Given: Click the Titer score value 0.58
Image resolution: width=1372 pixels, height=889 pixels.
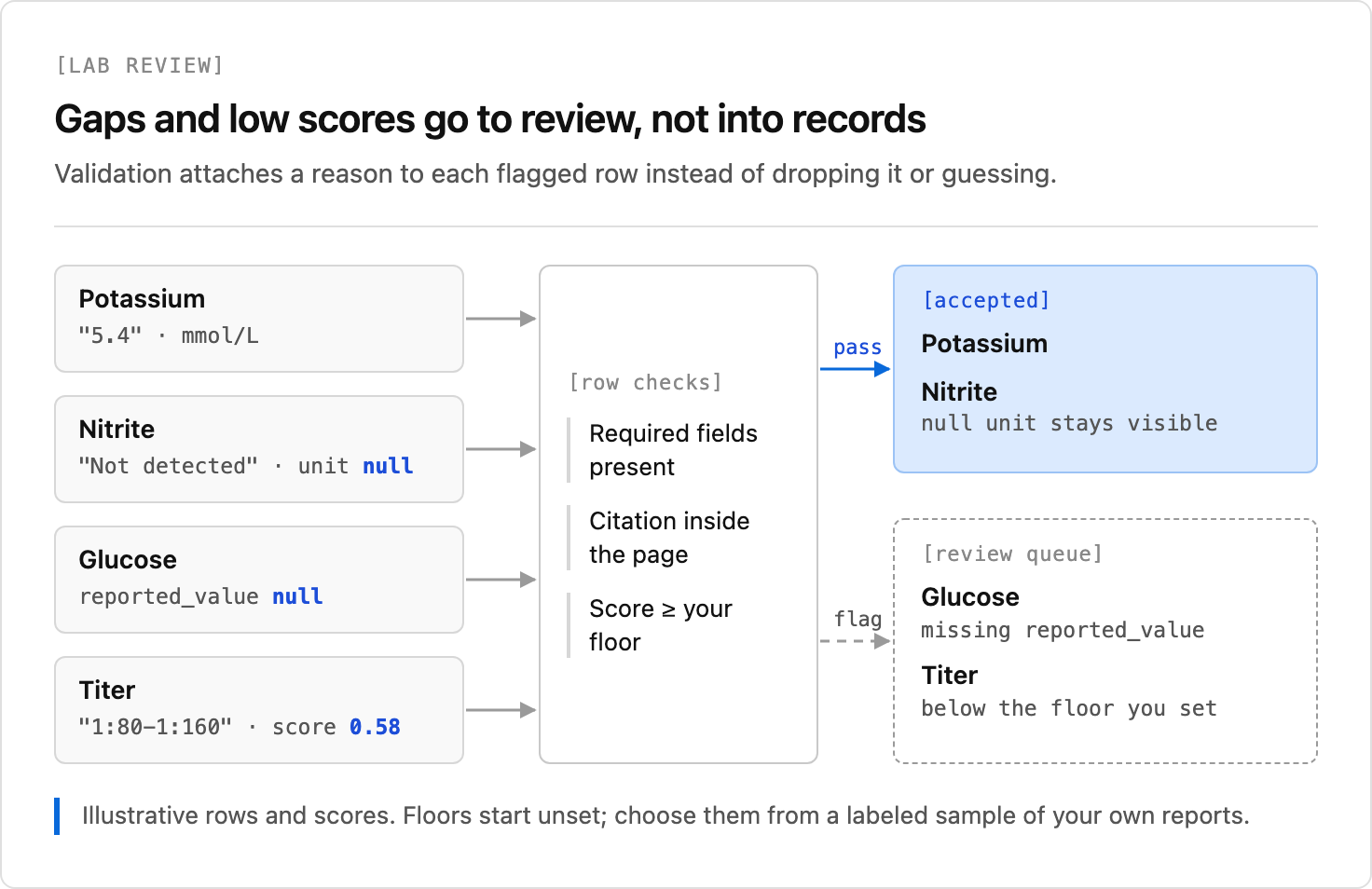Looking at the screenshot, I should point(375,727).
